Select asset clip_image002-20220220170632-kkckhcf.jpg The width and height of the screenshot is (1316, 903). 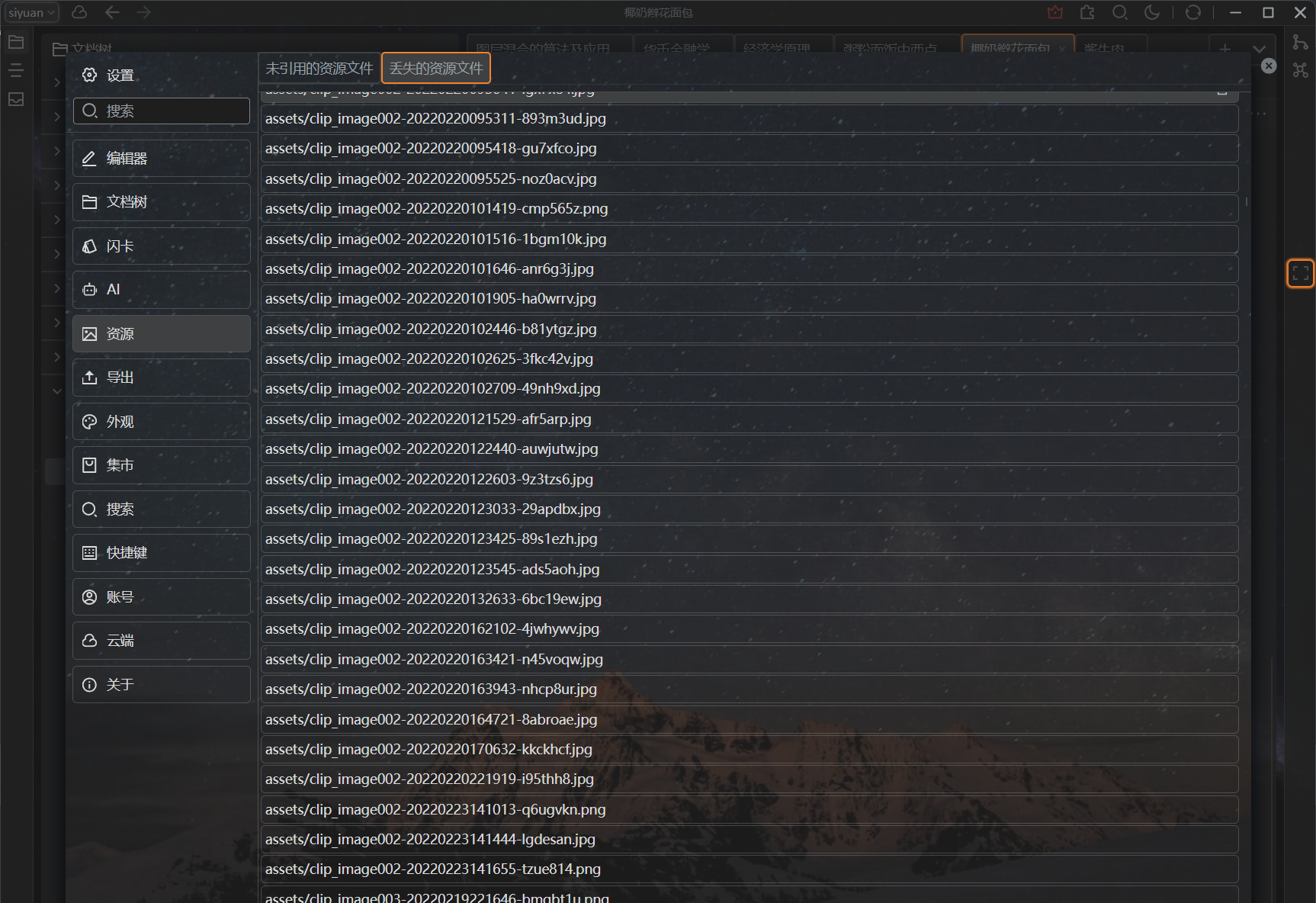pyautogui.click(x=749, y=750)
